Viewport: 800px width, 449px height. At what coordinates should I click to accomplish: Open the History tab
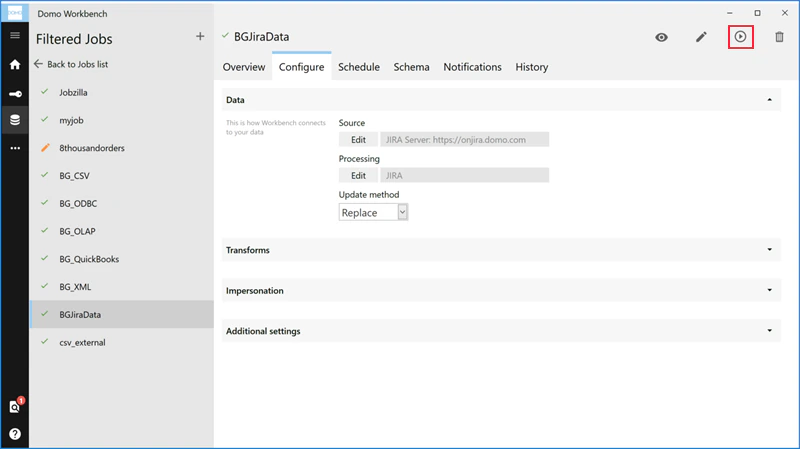[x=532, y=67]
